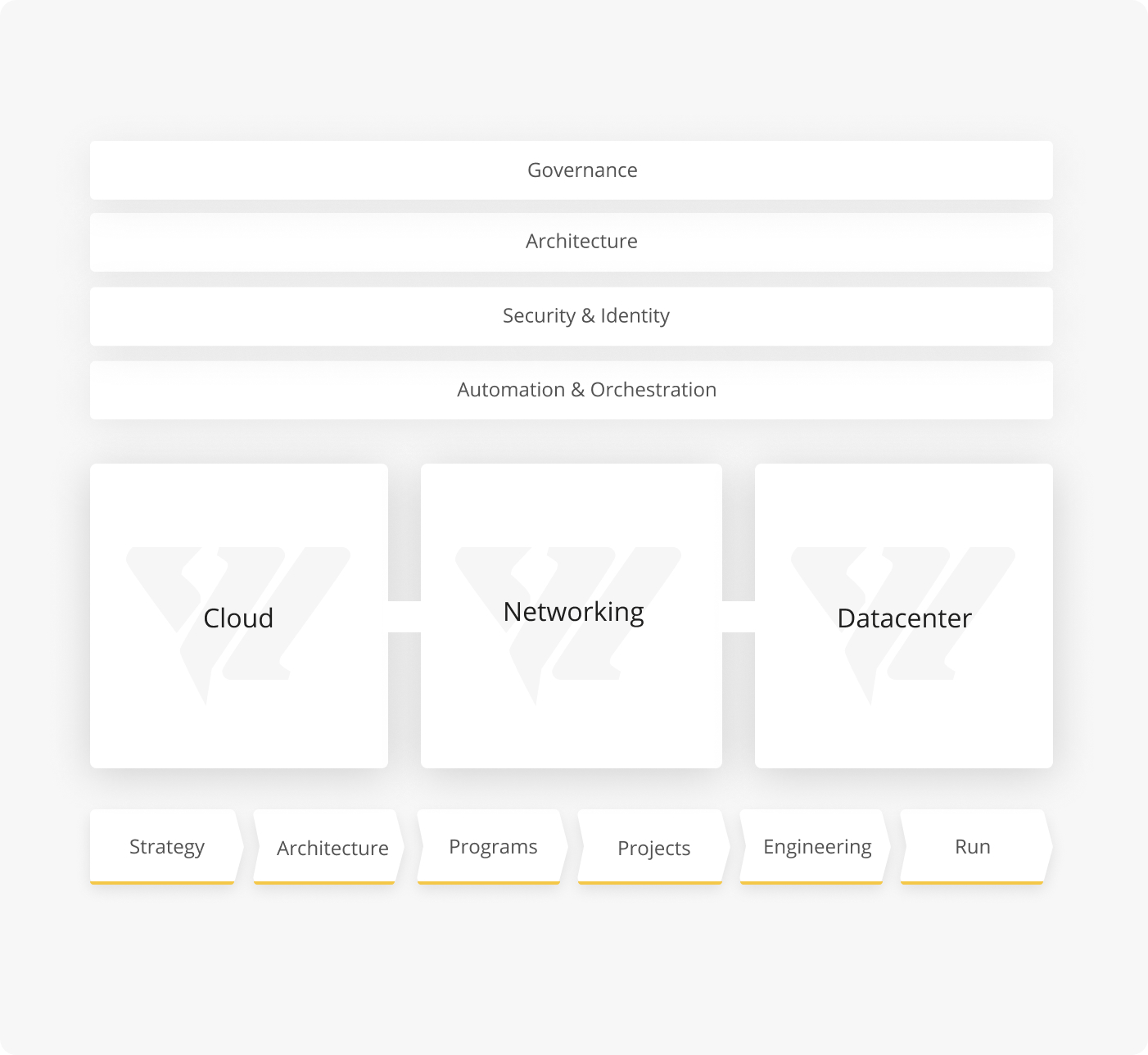The width and height of the screenshot is (1148, 1055).
Task: Select the Strategy step arrow
Action: [167, 847]
